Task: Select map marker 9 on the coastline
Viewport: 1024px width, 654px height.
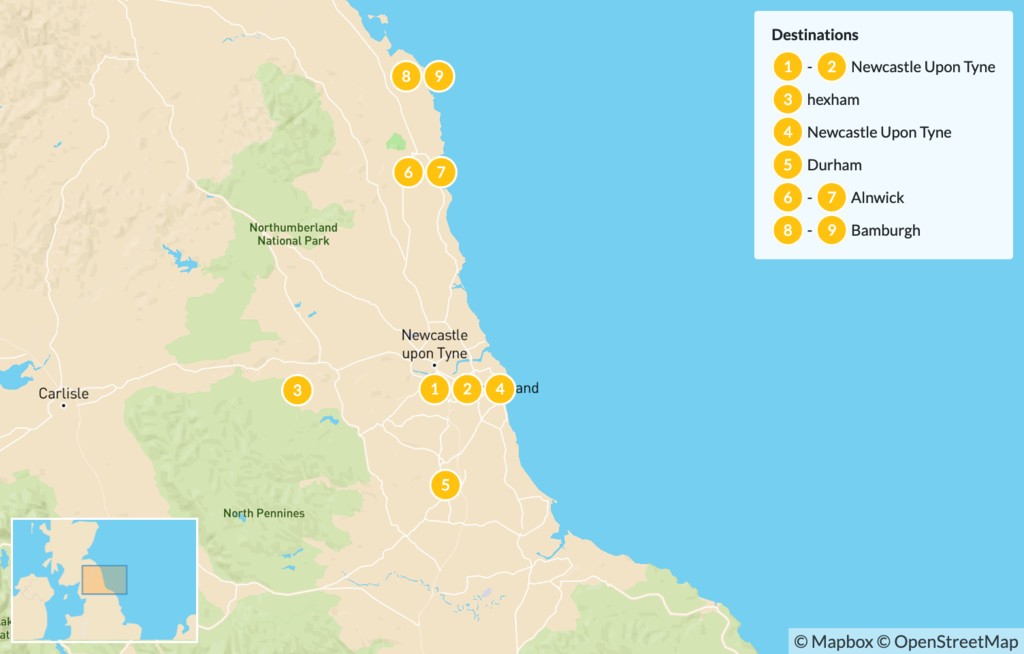Action: [x=439, y=76]
